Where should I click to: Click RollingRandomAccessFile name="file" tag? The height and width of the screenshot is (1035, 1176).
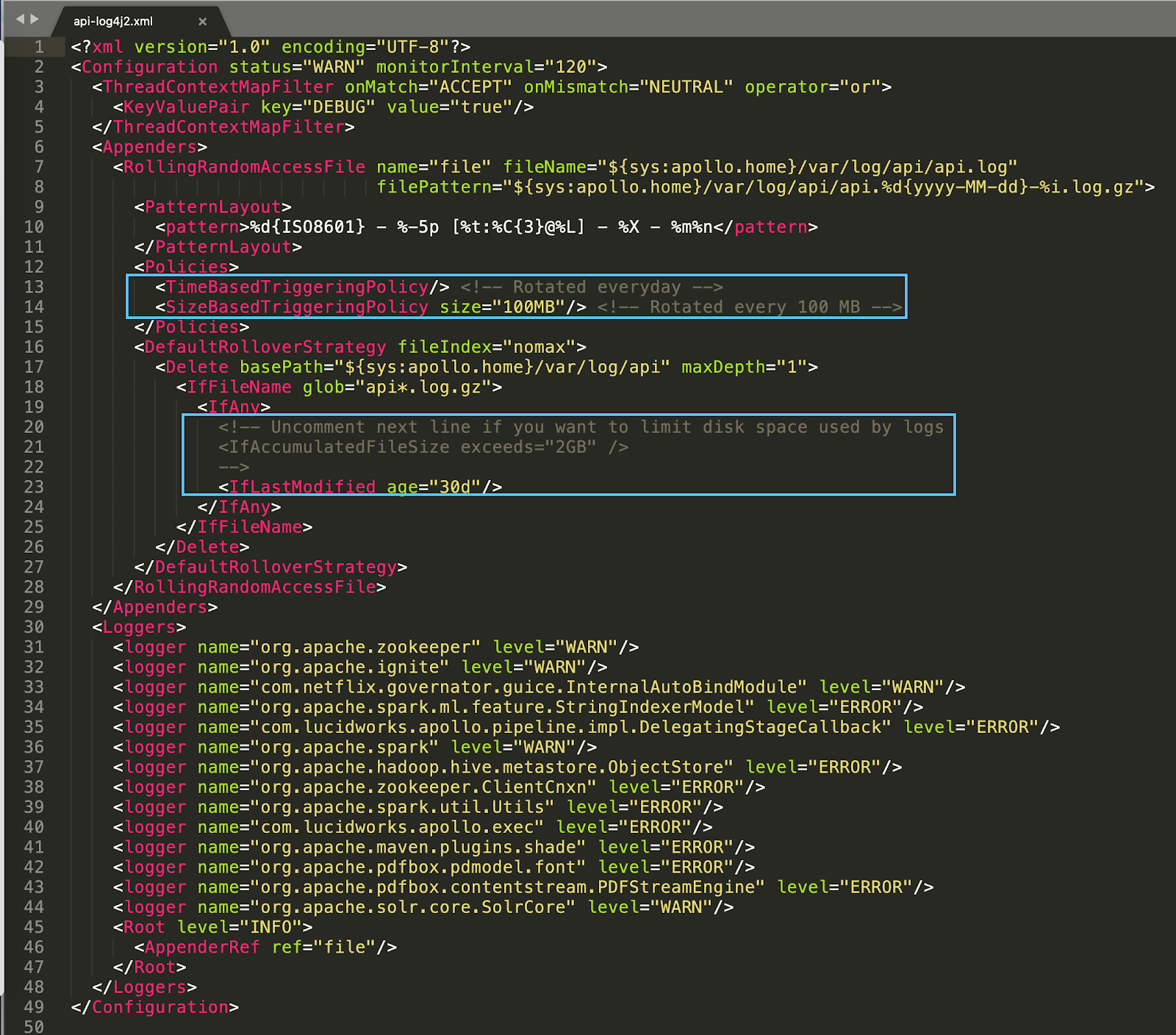click(565, 167)
